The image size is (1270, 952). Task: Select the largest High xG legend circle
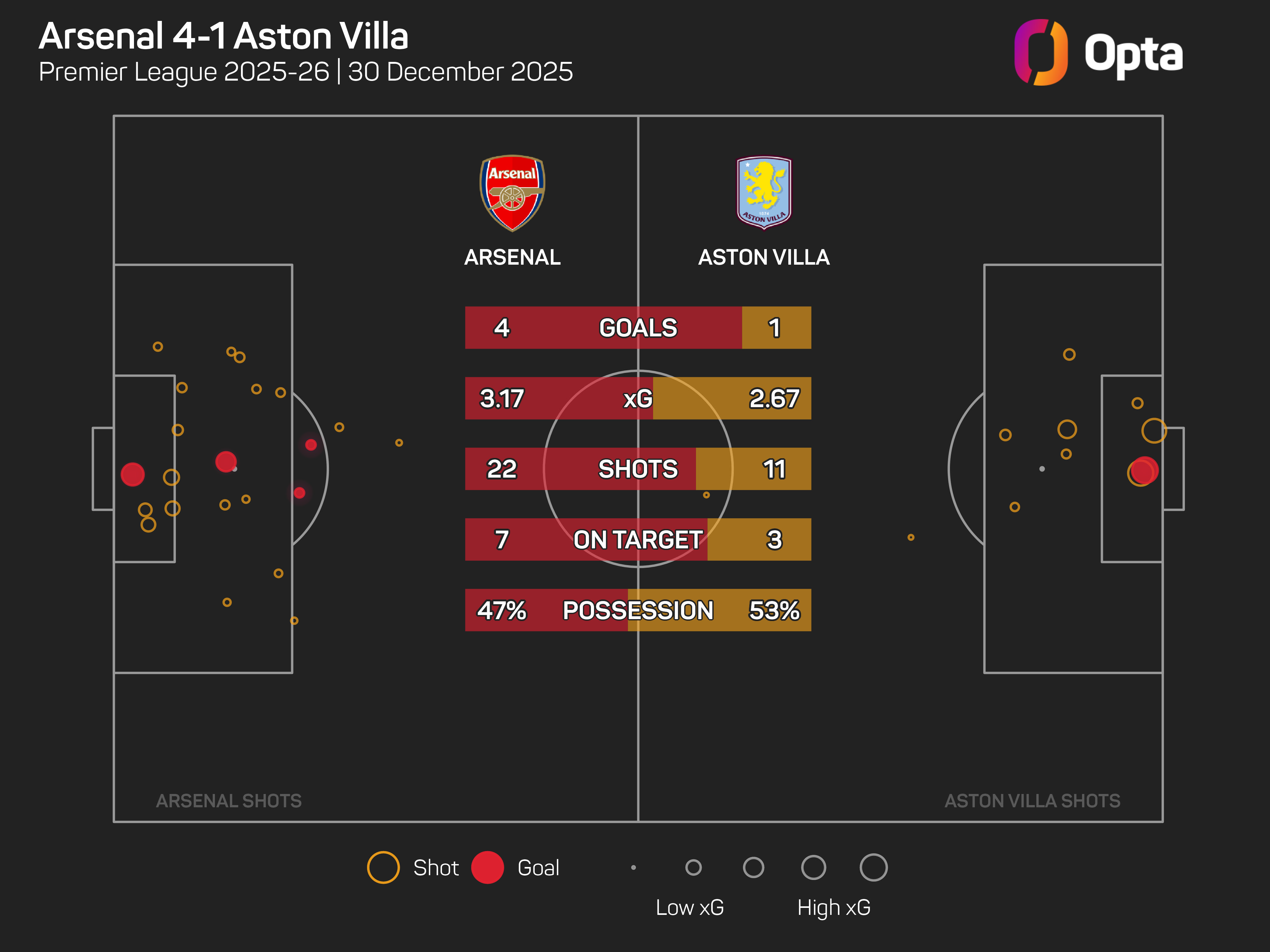click(873, 867)
